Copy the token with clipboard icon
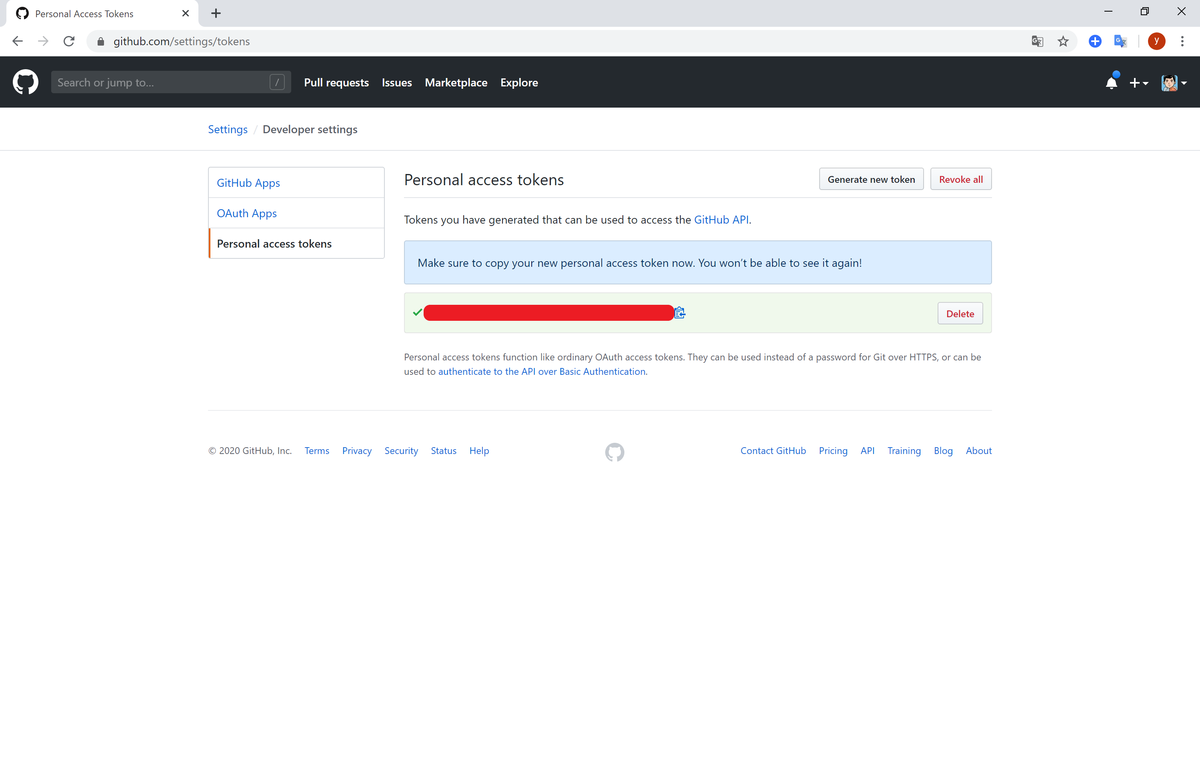This screenshot has width=1200, height=768. [x=680, y=313]
